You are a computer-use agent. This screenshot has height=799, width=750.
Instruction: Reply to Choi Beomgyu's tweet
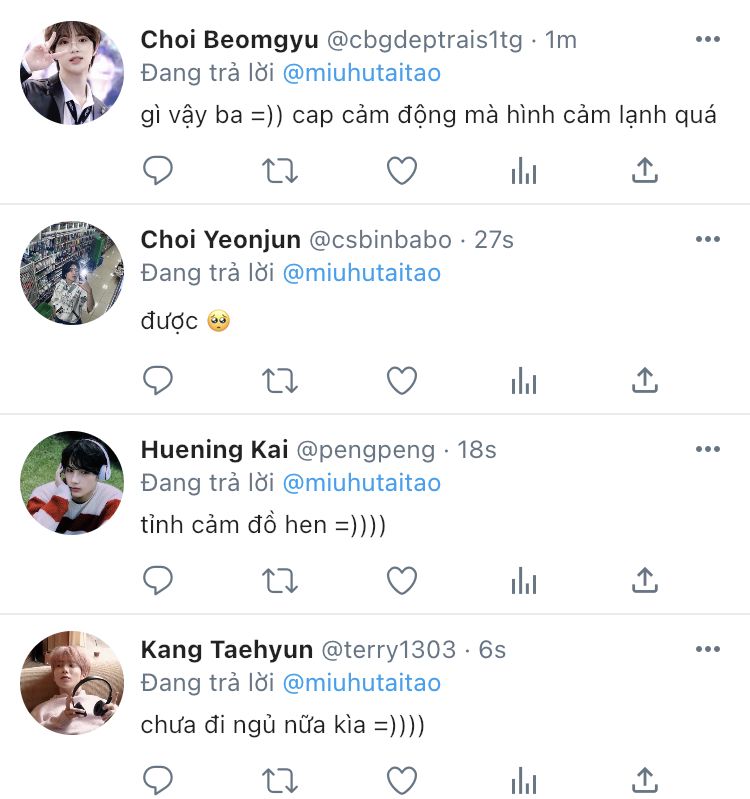point(158,171)
